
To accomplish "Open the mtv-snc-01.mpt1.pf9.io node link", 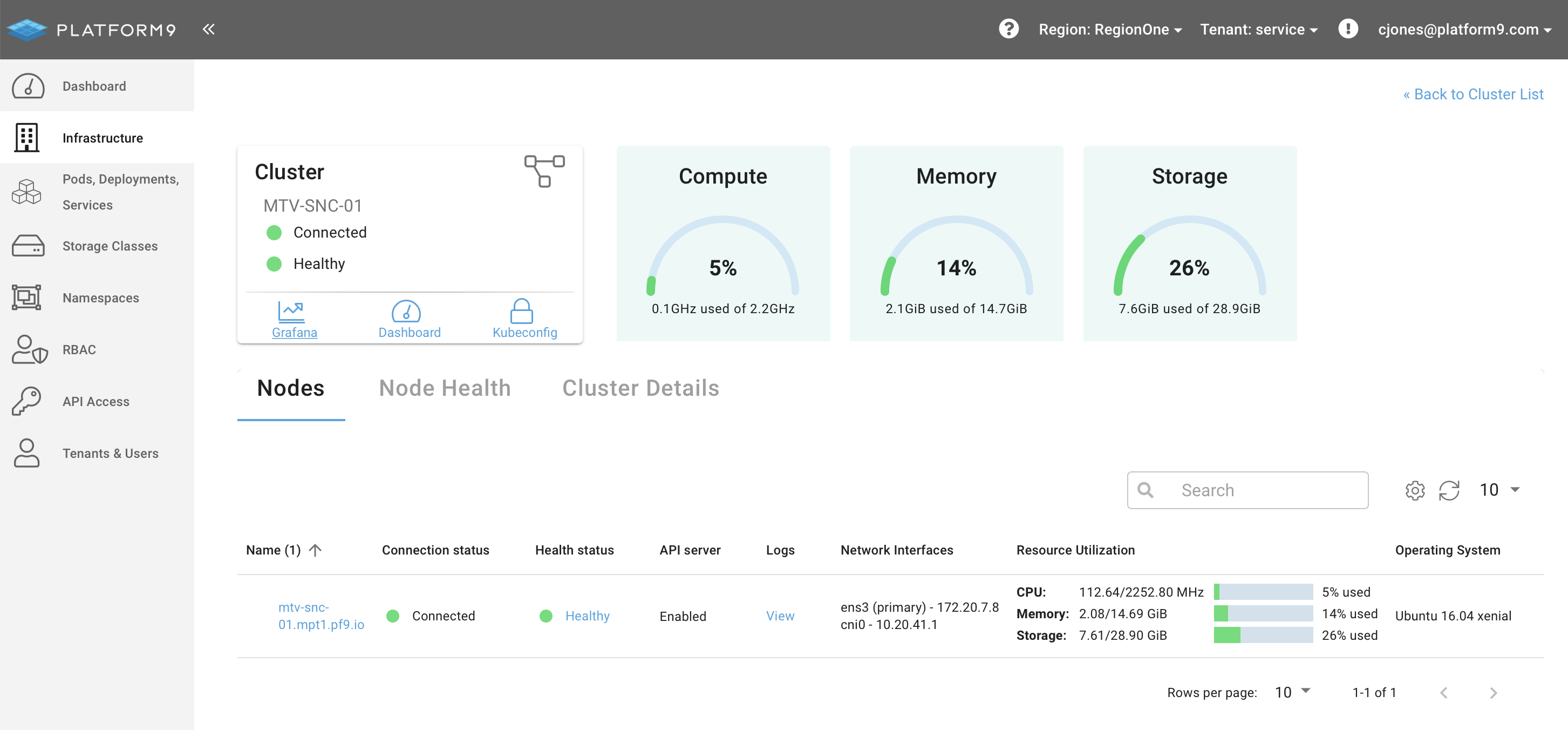I will (x=321, y=616).
